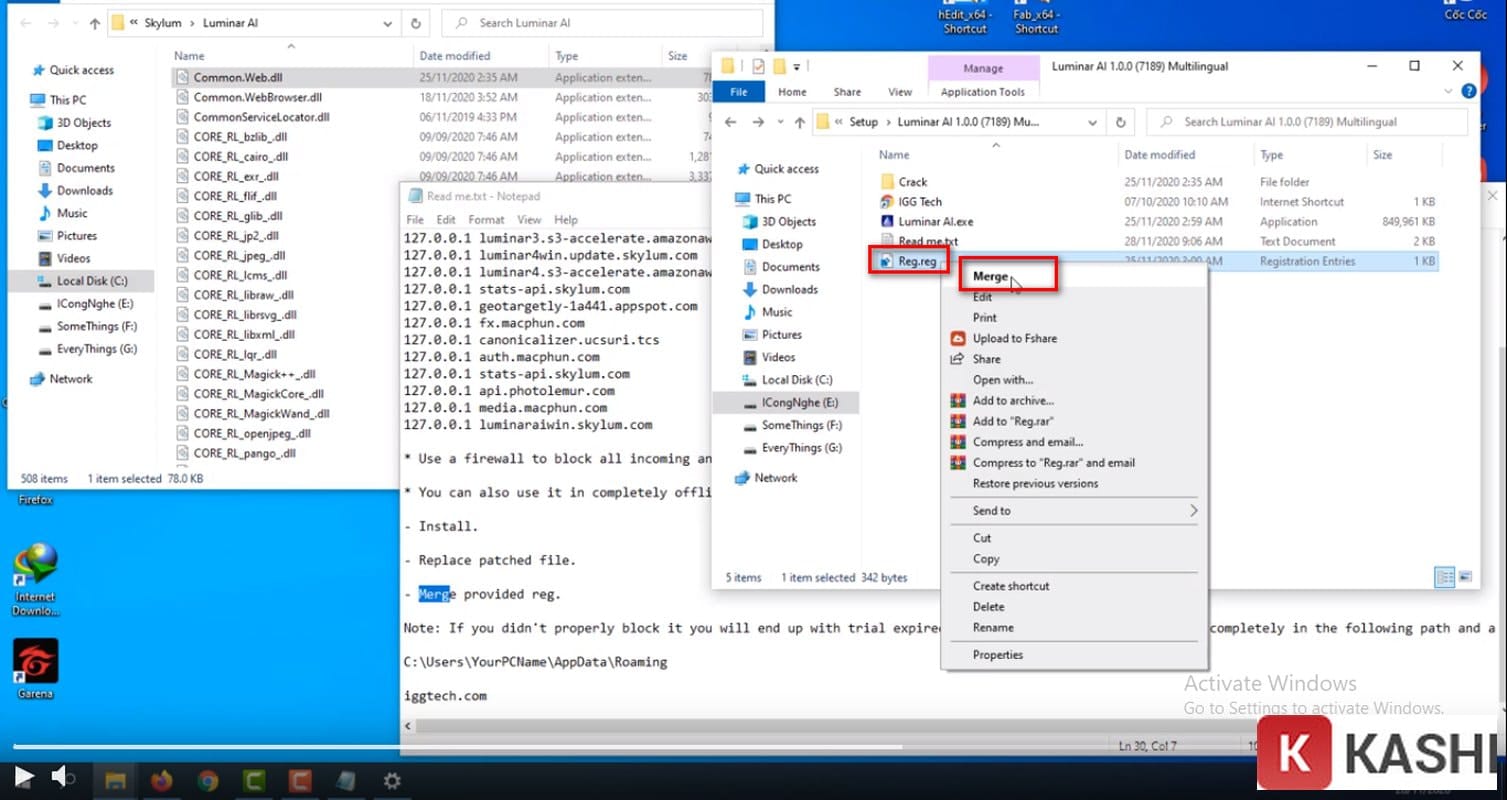The image size is (1507, 800).
Task: Go up one level in Luminar AI 1.0.0 window
Action: (x=799, y=122)
